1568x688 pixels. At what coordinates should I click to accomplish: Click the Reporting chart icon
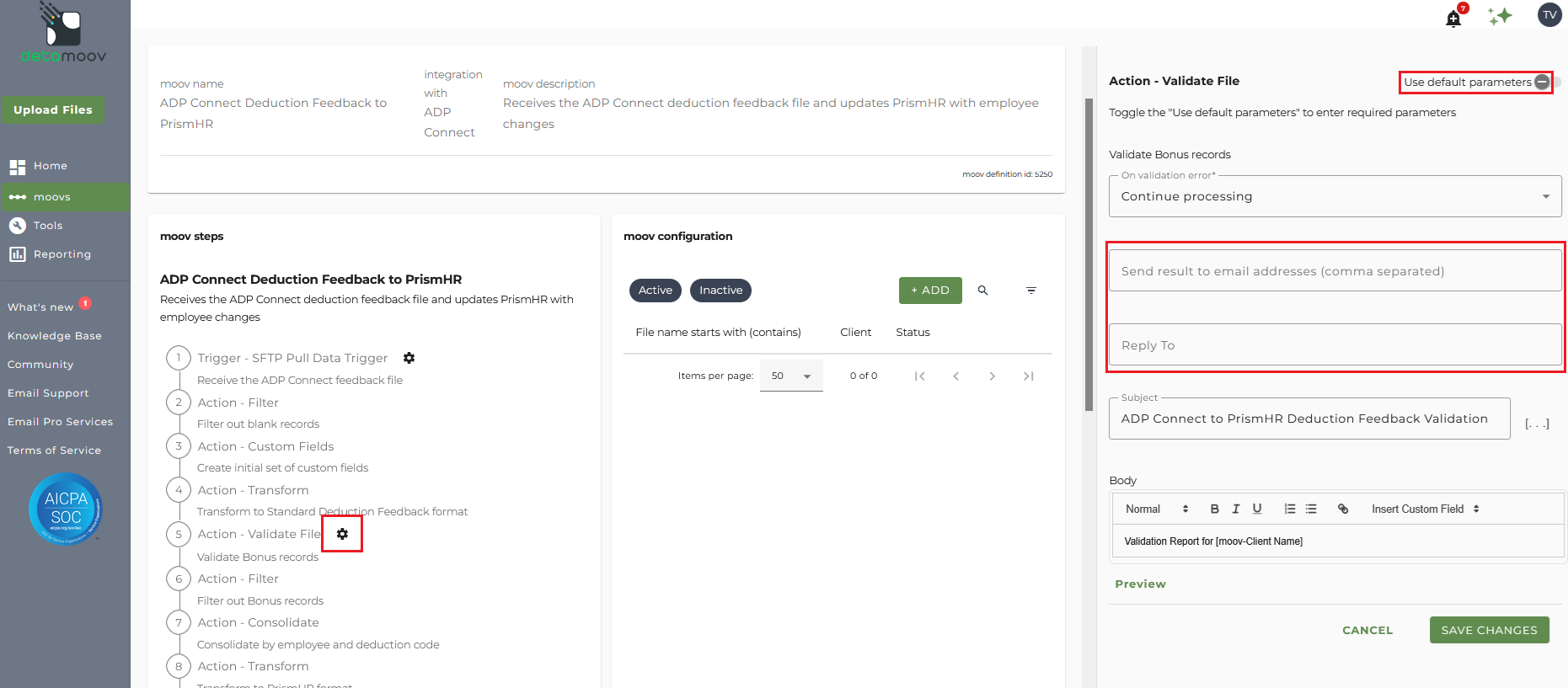[18, 254]
